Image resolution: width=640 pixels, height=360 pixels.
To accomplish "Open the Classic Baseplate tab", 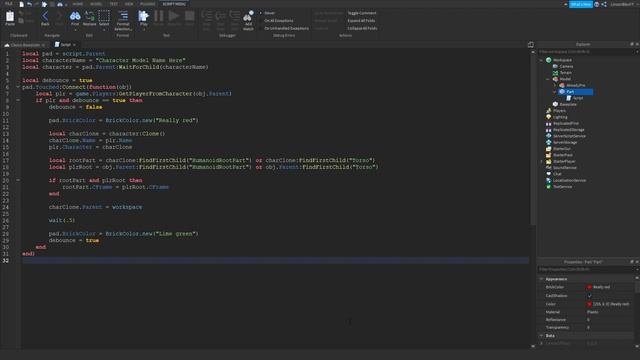I will point(25,44).
